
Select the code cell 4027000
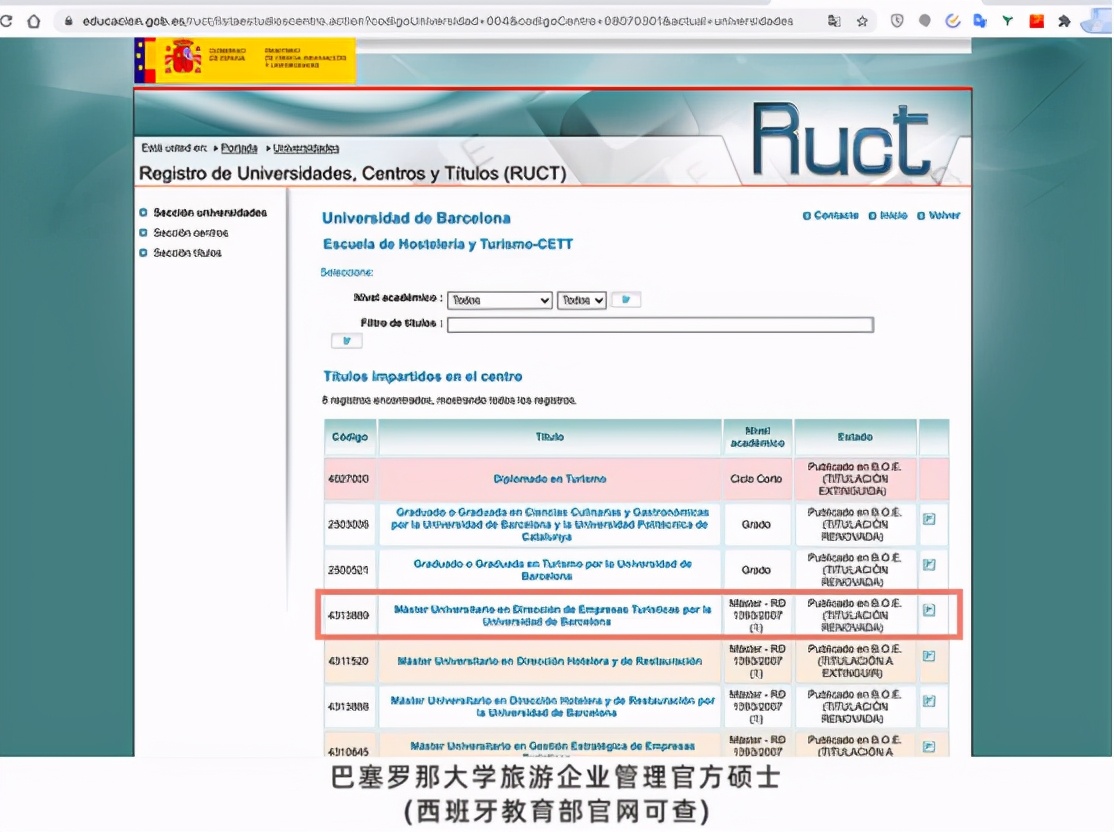349,479
